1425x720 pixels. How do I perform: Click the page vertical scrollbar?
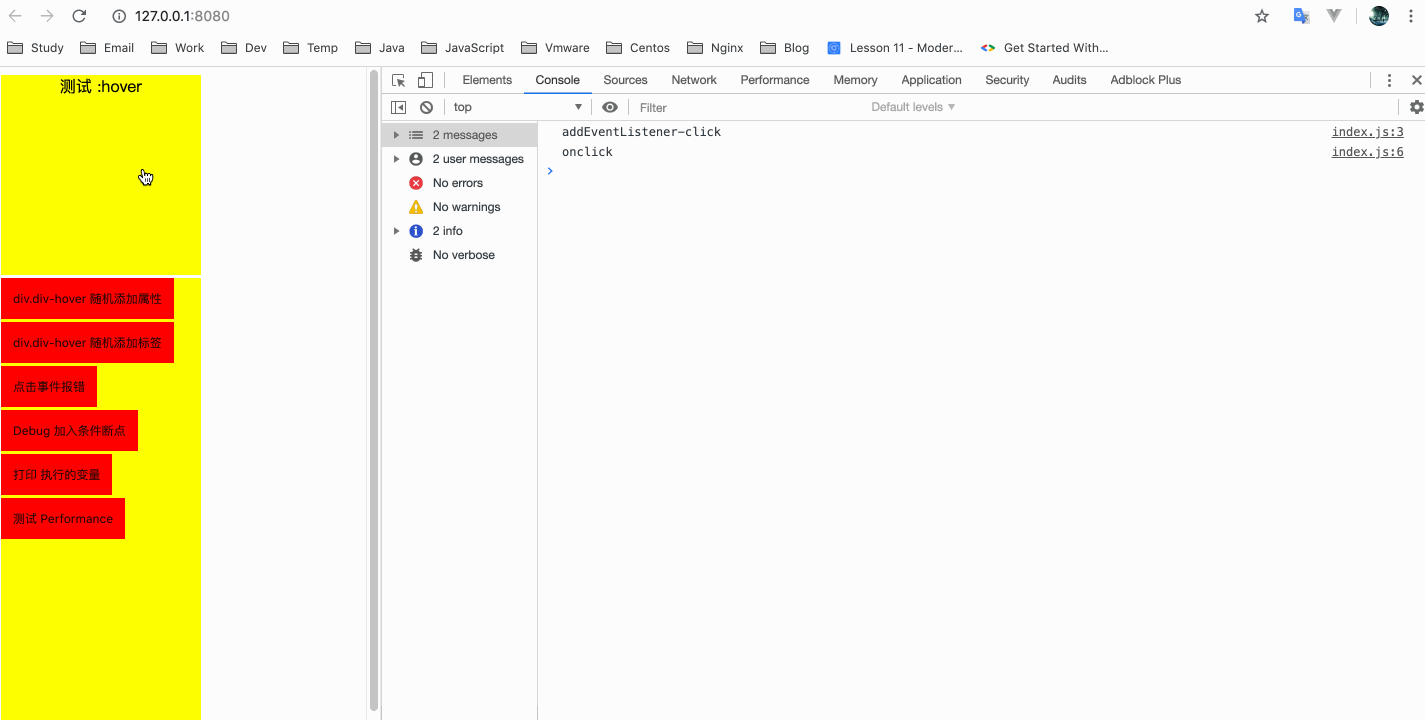374,390
